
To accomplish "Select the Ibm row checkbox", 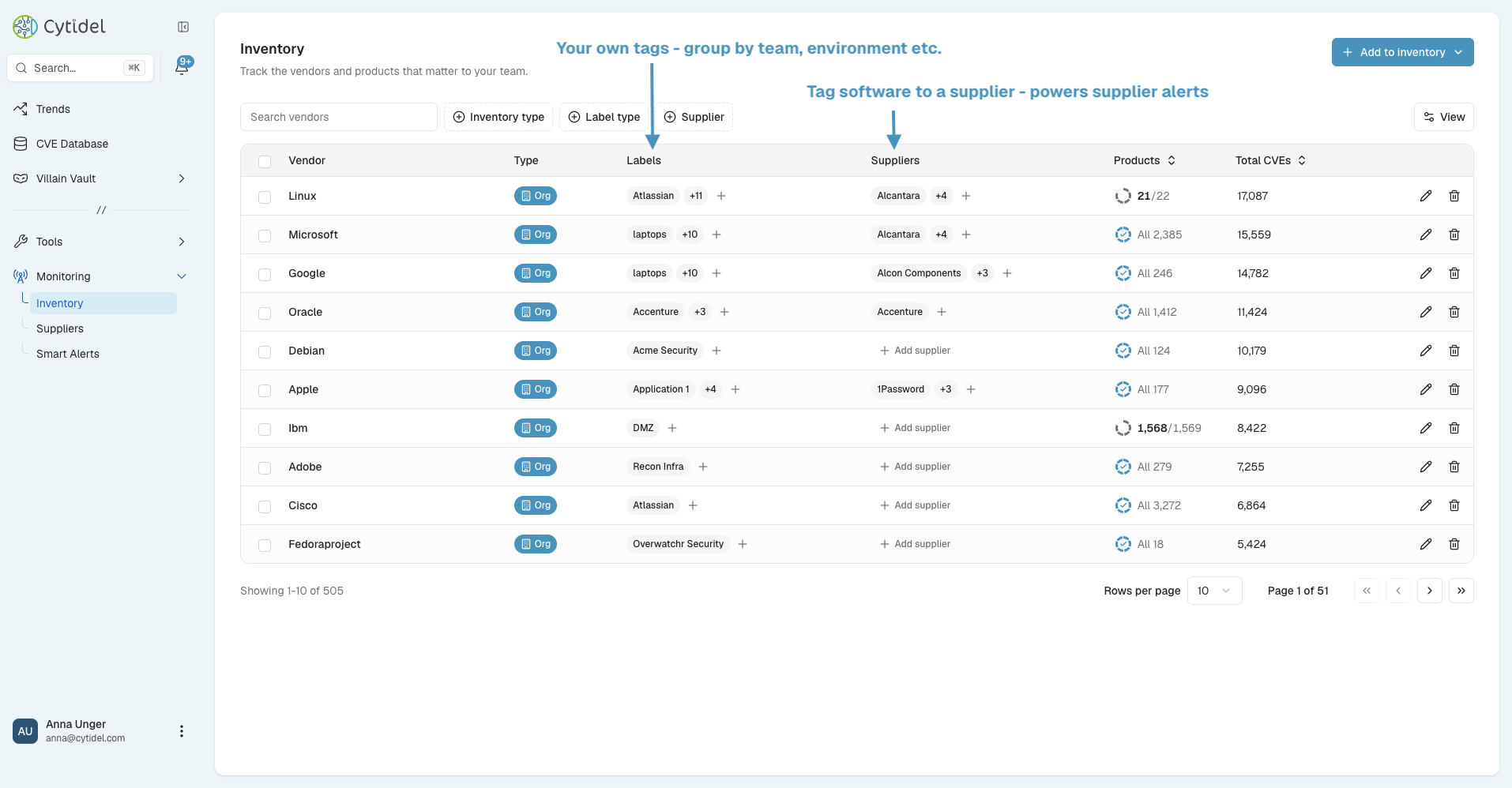I will [265, 430].
